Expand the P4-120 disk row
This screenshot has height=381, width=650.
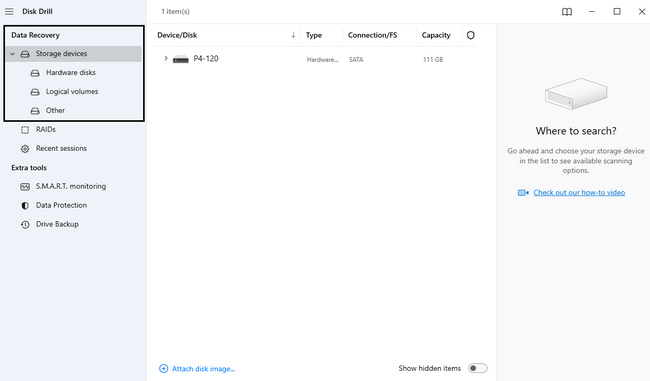pos(166,58)
